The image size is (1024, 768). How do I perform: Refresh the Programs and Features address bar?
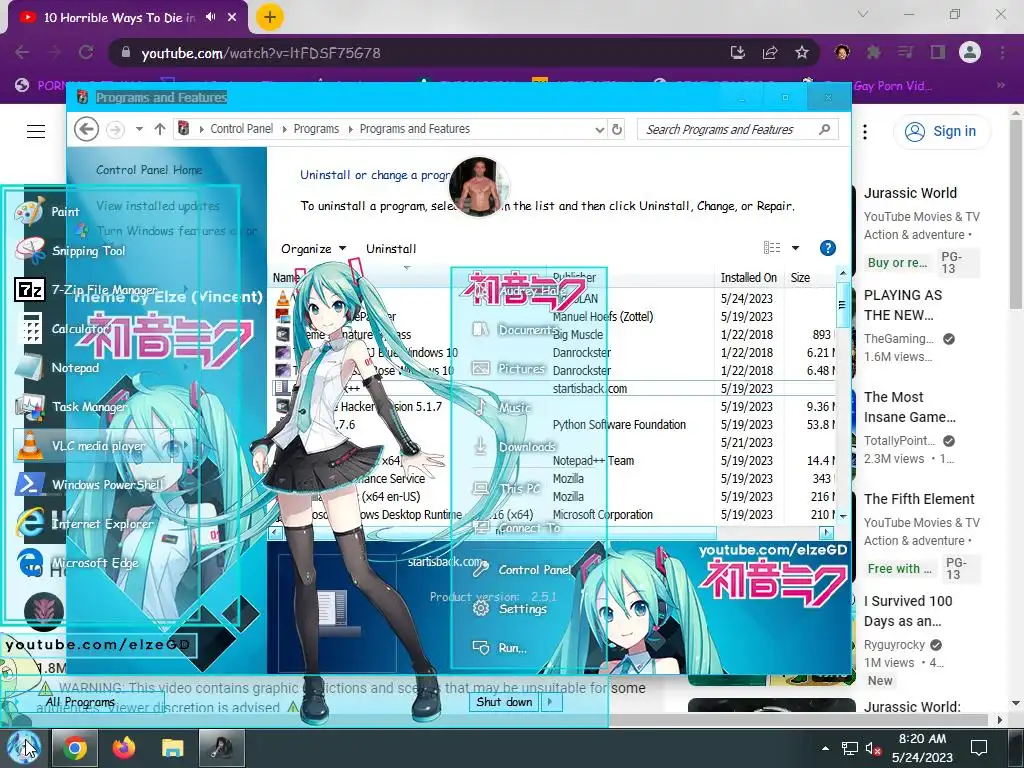pos(616,129)
